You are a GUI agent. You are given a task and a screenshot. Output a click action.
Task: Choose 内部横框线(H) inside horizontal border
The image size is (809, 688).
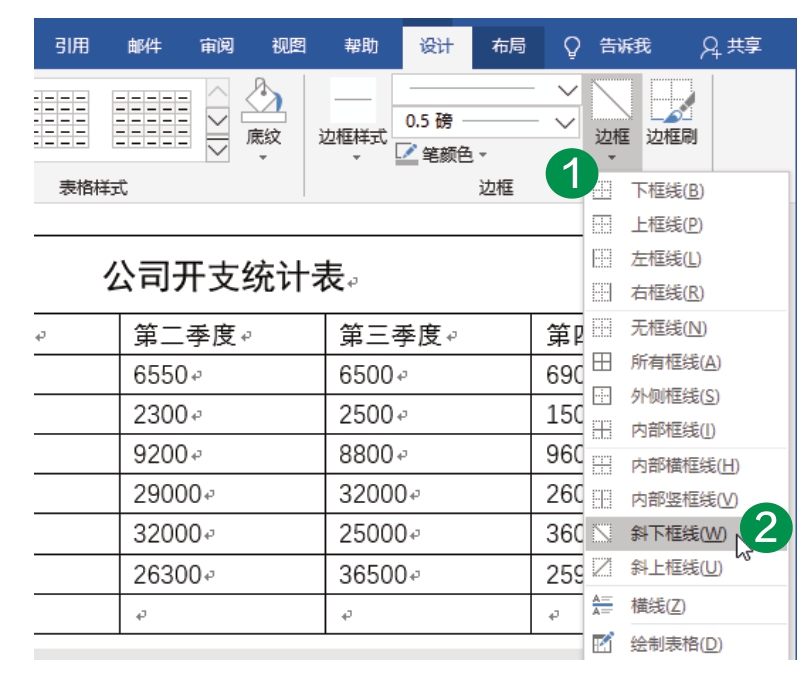tap(686, 466)
